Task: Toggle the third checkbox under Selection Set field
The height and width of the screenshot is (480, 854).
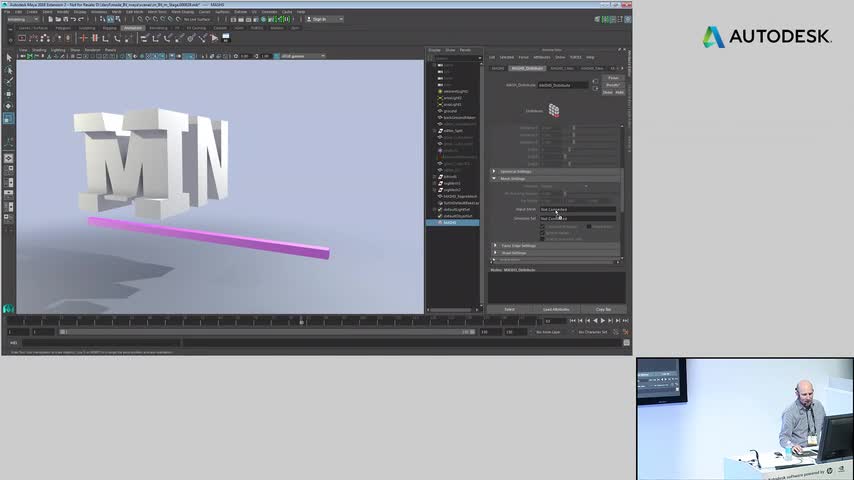Action: 542,239
